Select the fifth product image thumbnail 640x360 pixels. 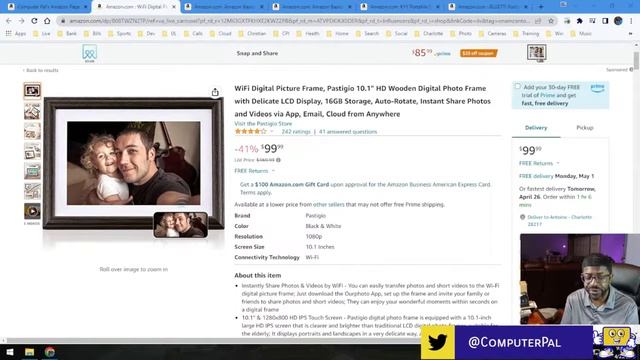click(32, 171)
